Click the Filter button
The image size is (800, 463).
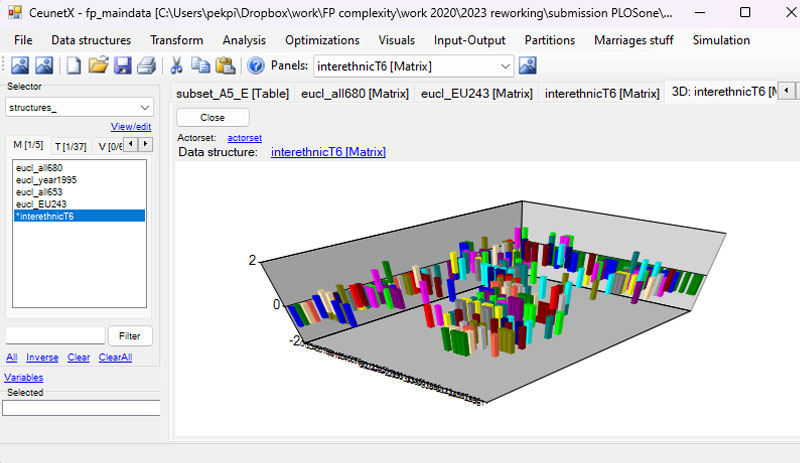pos(129,336)
